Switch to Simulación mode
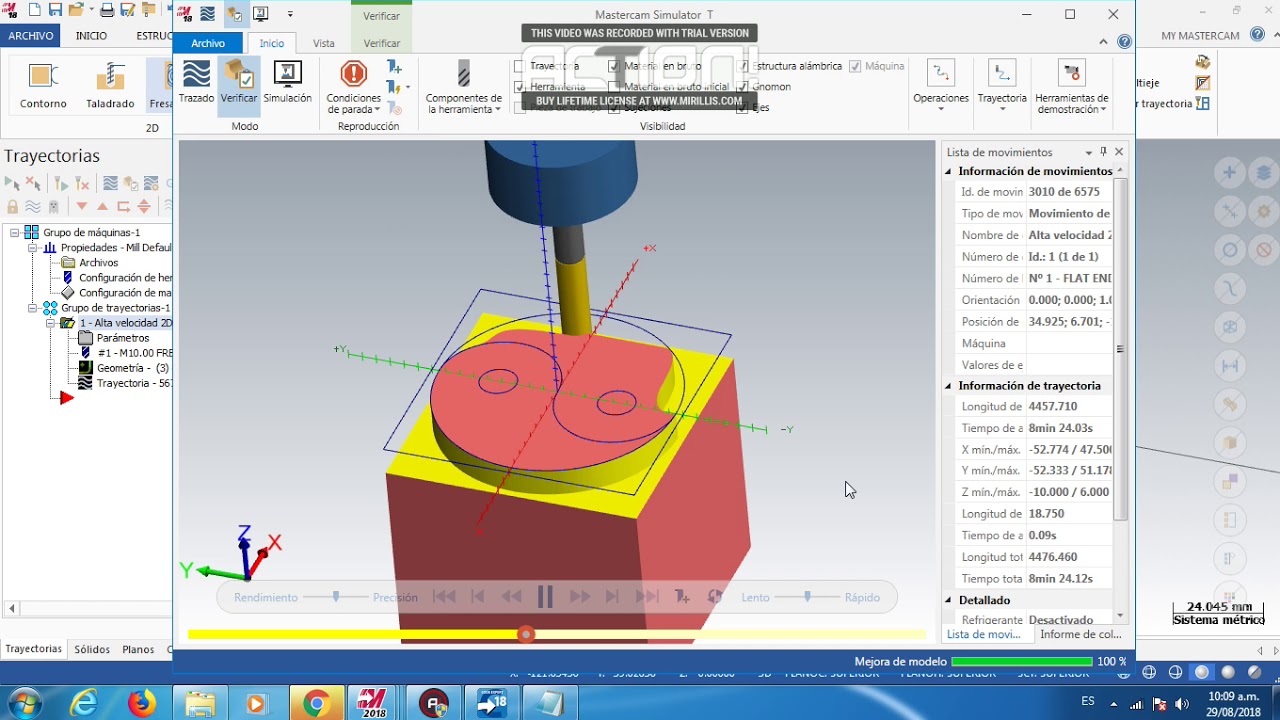The image size is (1280, 720). 287,84
